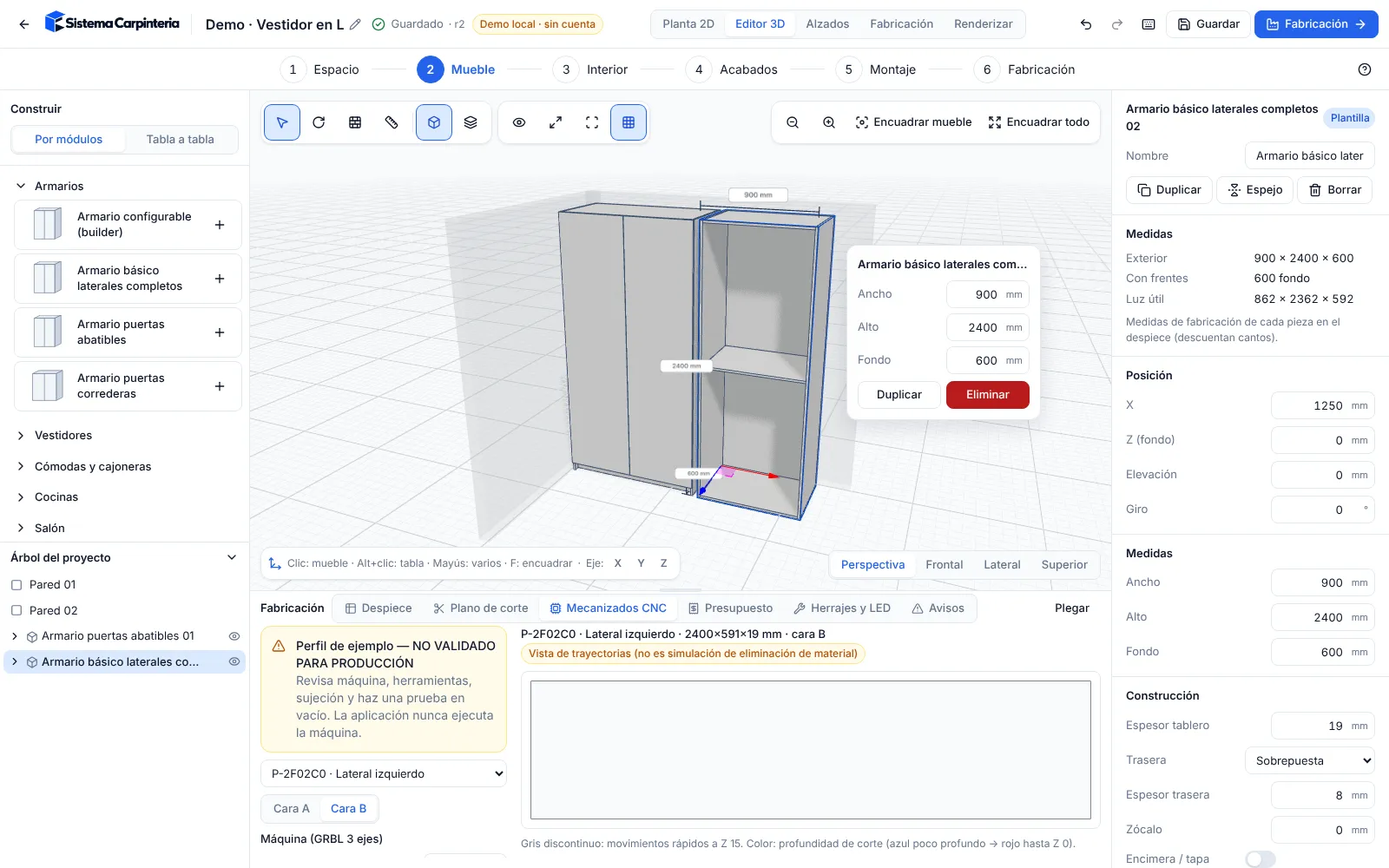Click the diagonal expand arrows icon
This screenshot has width=1389, height=868.
tap(556, 122)
